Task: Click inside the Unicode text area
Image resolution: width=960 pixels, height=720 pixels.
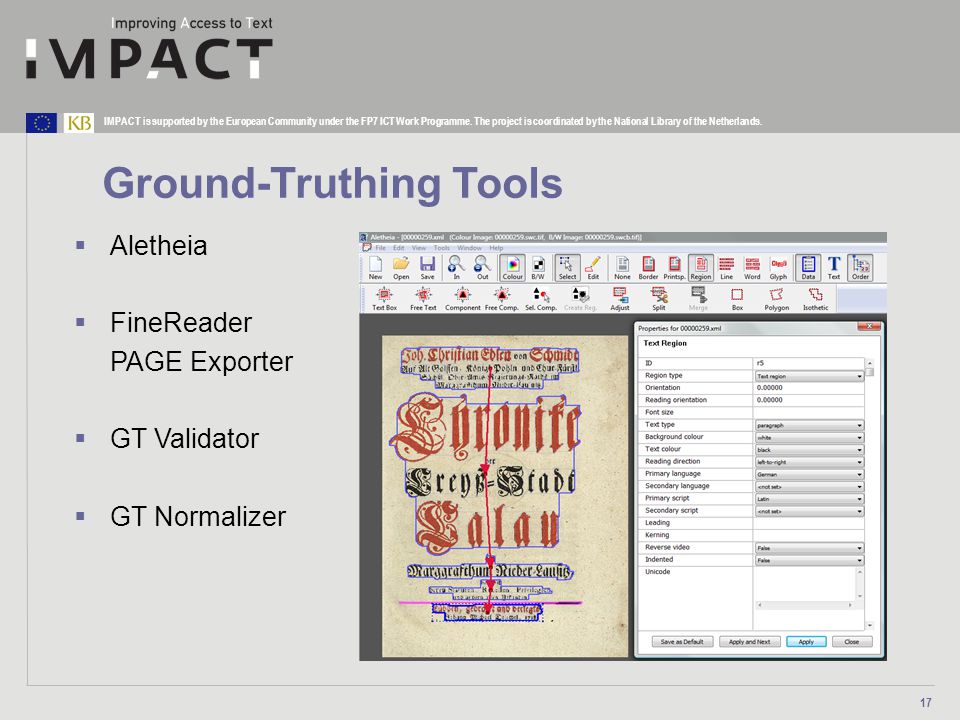Action: [x=804, y=583]
